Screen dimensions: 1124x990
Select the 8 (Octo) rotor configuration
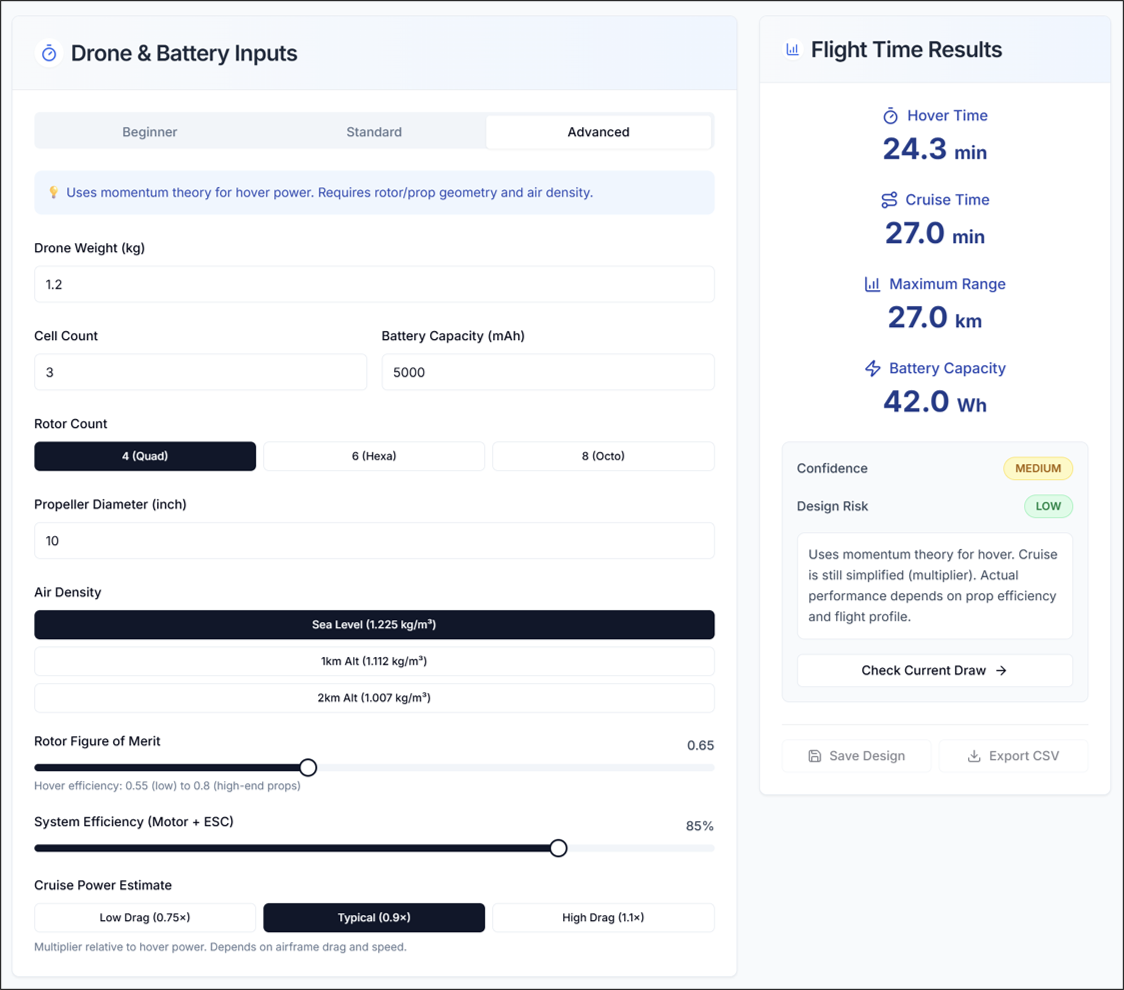pos(603,456)
